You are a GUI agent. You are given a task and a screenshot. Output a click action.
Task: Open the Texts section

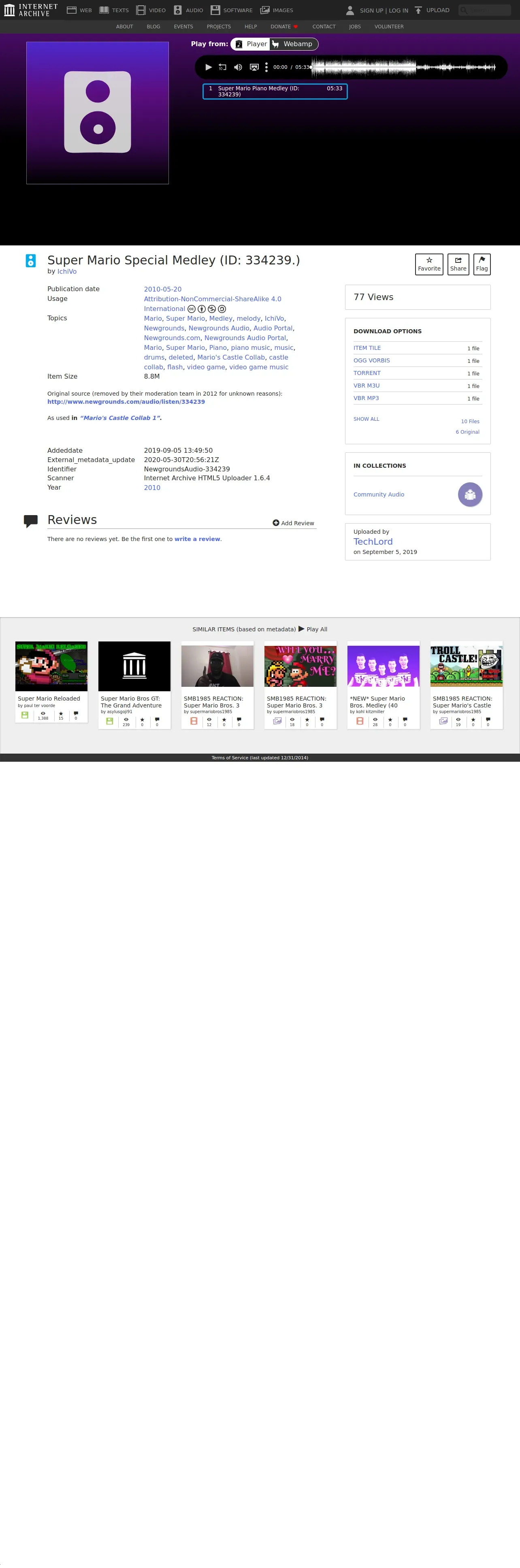pos(114,11)
